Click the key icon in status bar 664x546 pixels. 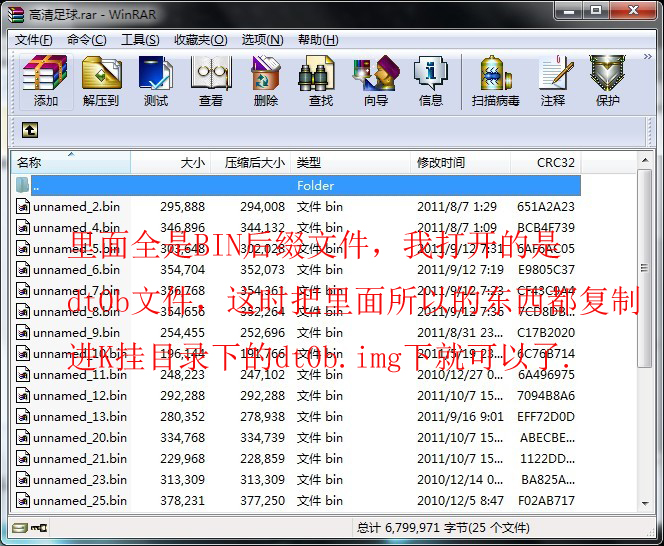coord(41,528)
